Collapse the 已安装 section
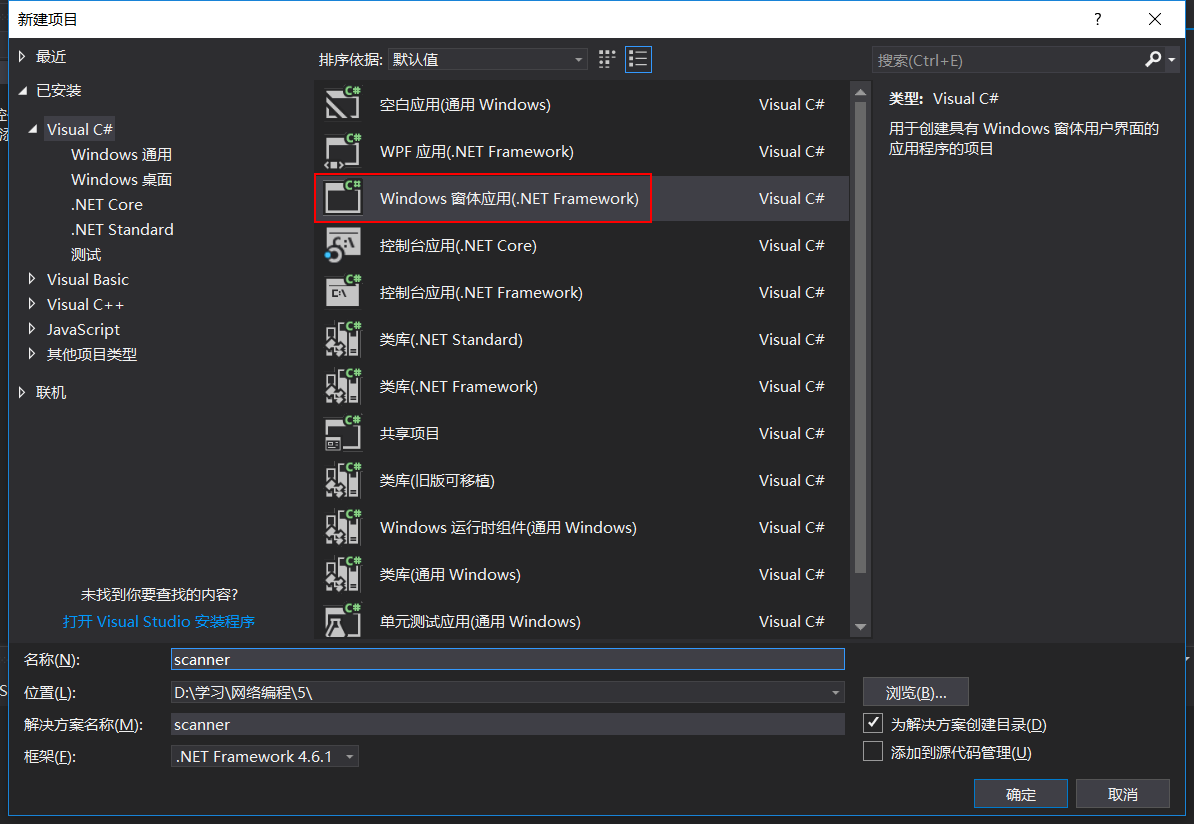Screen dimensions: 1194x824 (22, 91)
